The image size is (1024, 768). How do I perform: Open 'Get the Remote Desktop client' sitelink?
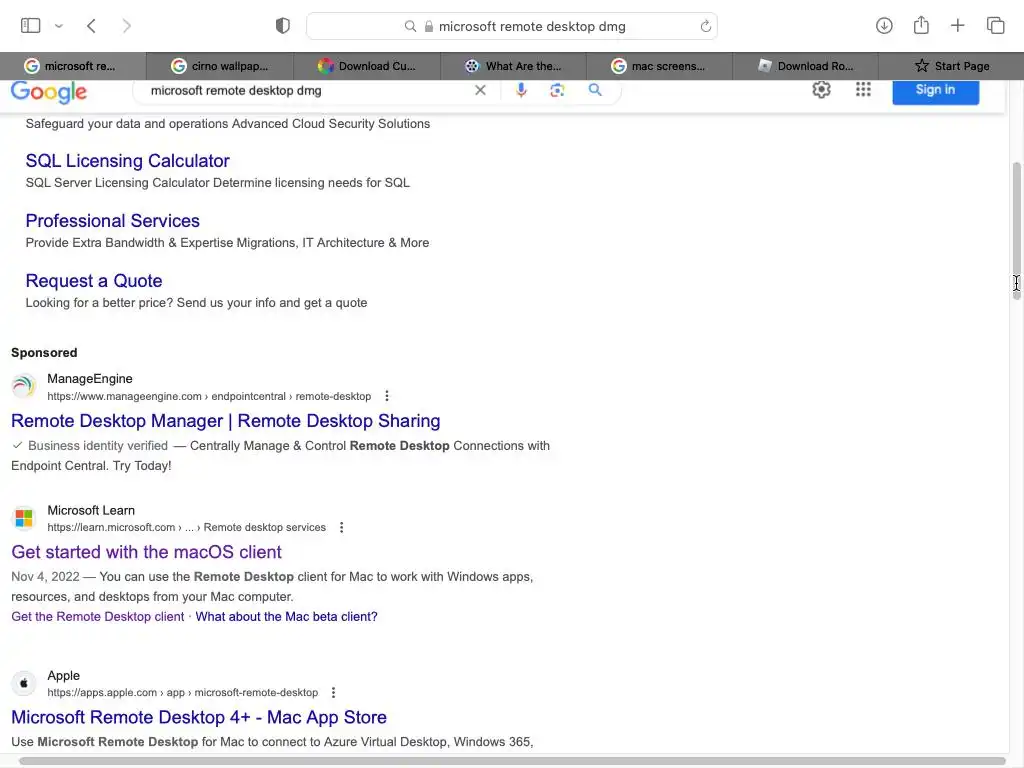(97, 616)
